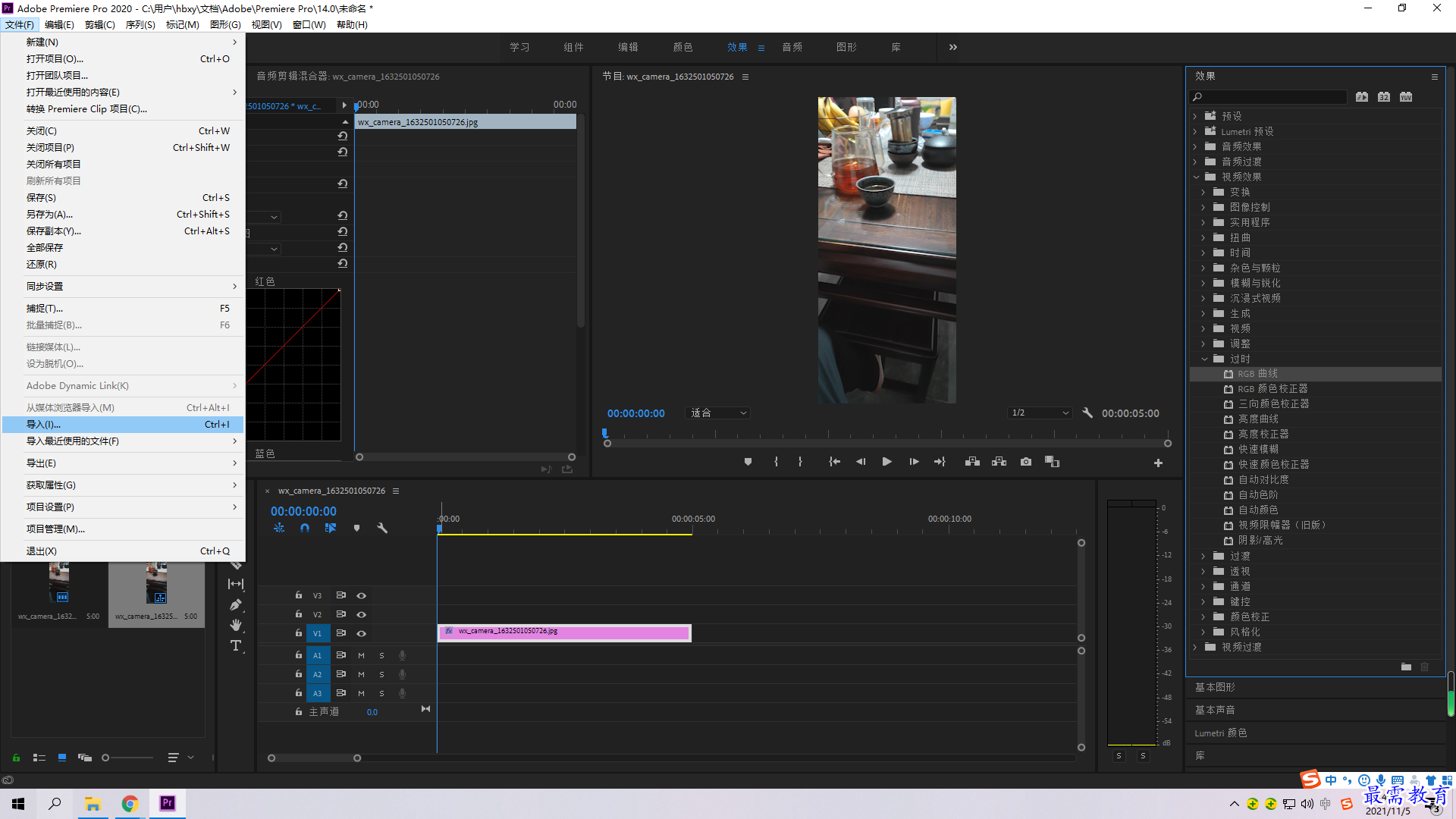This screenshot has width=1456, height=819.
Task: Click the effects search field
Action: coord(1268,96)
